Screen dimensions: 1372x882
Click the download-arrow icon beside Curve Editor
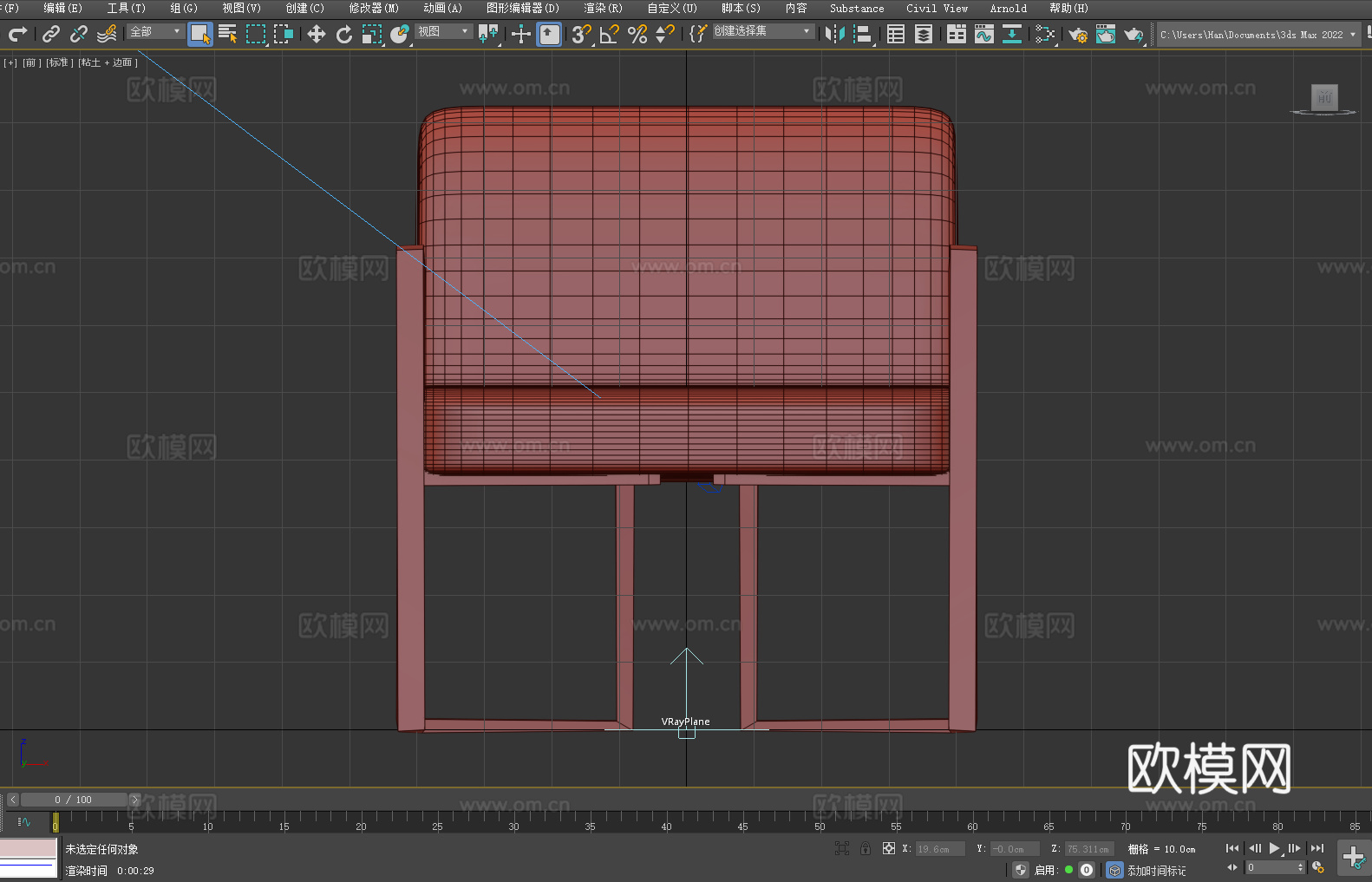pyautogui.click(x=1012, y=34)
